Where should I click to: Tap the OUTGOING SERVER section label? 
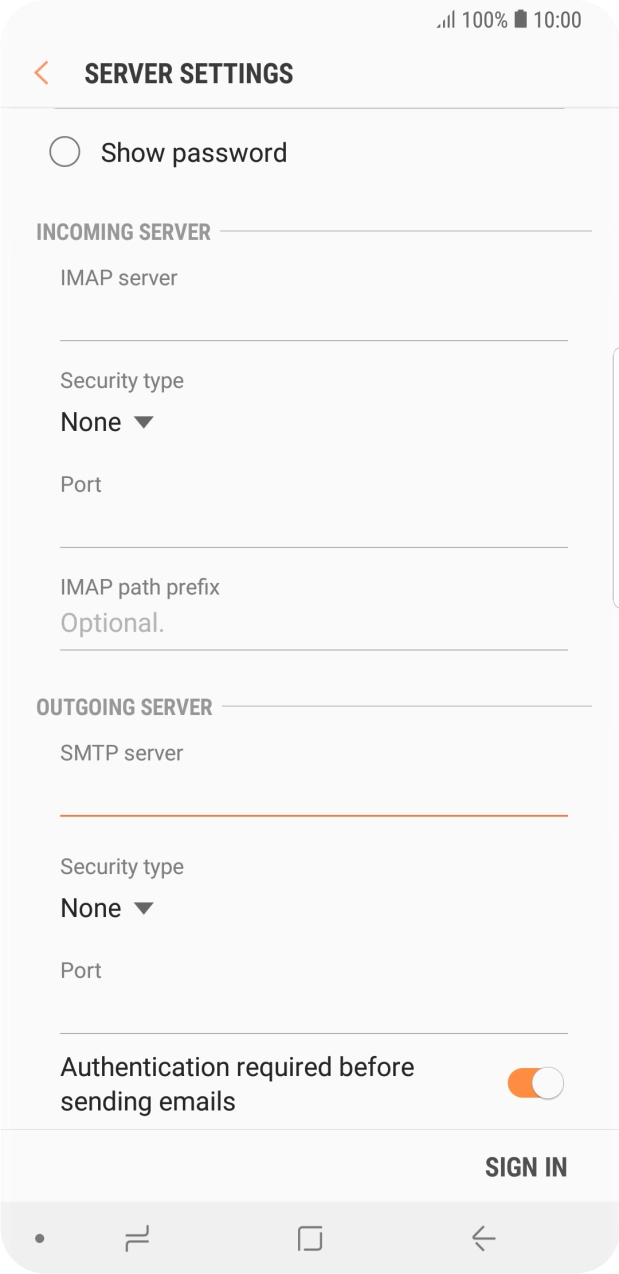pos(124,707)
